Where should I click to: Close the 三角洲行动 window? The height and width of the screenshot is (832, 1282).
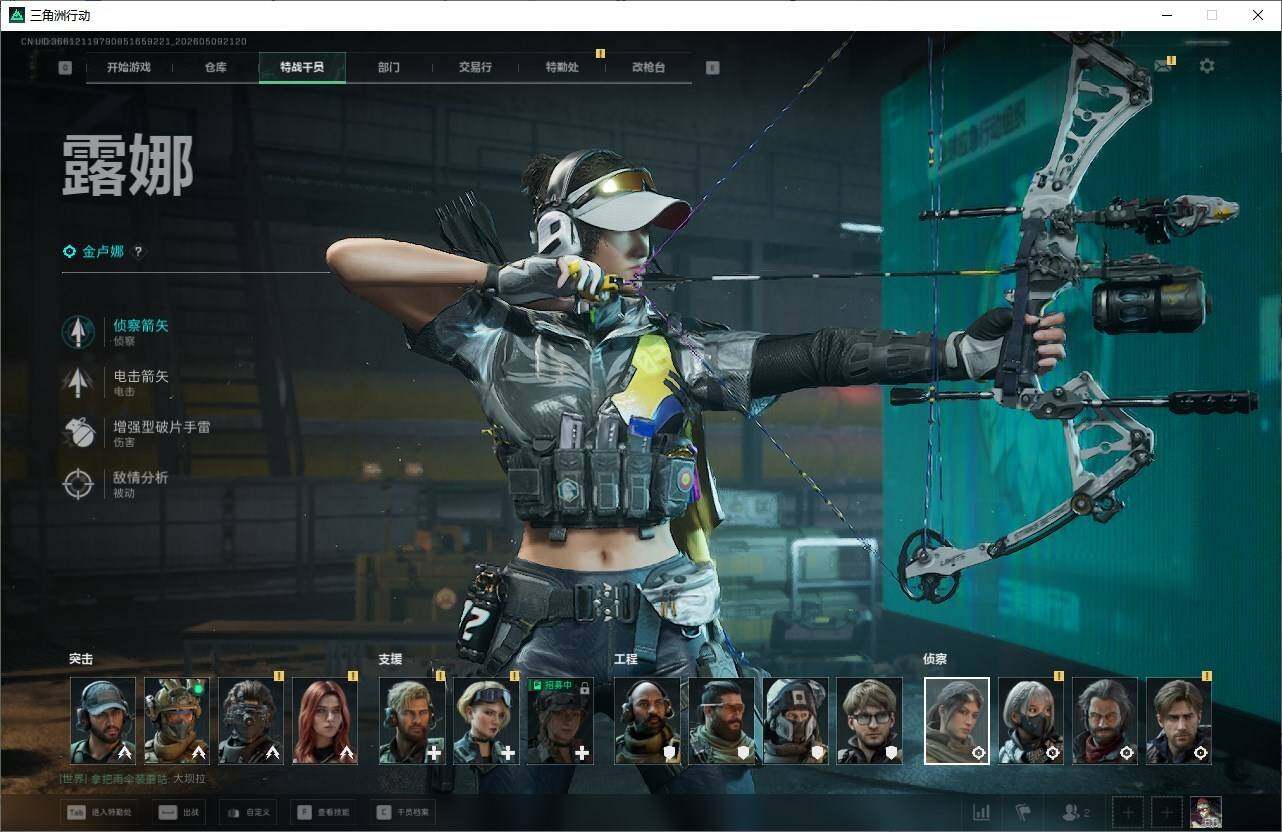pyautogui.click(x=1258, y=15)
